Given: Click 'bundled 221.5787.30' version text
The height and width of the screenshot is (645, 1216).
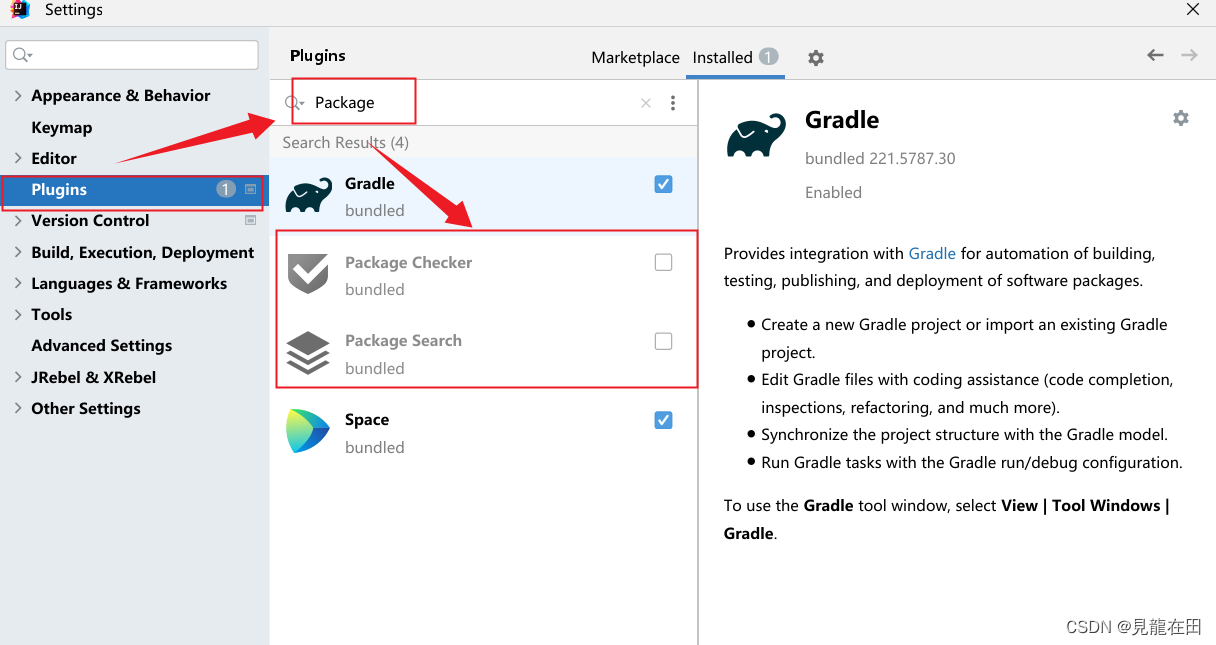Looking at the screenshot, I should pyautogui.click(x=880, y=158).
